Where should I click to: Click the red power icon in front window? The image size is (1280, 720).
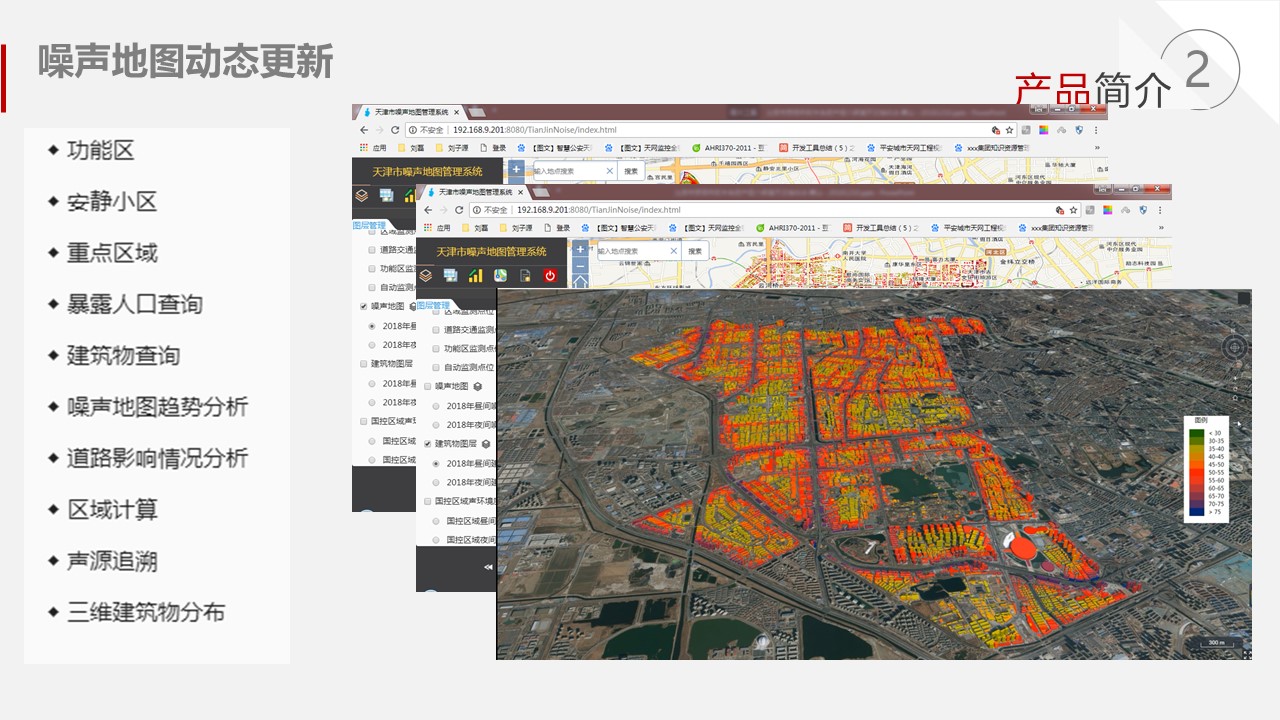point(550,276)
